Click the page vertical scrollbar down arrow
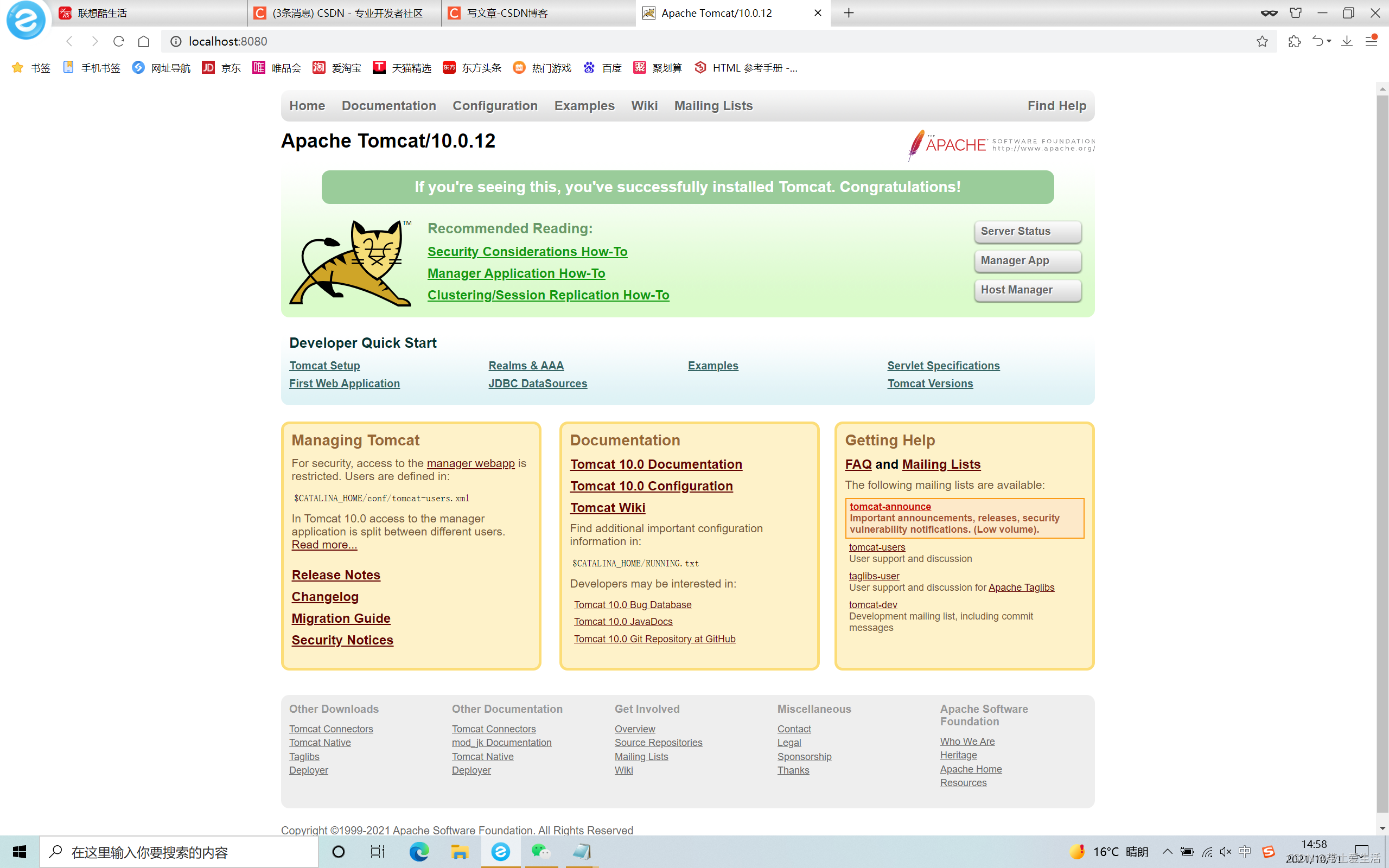This screenshot has height=868, width=1389. (x=1381, y=828)
